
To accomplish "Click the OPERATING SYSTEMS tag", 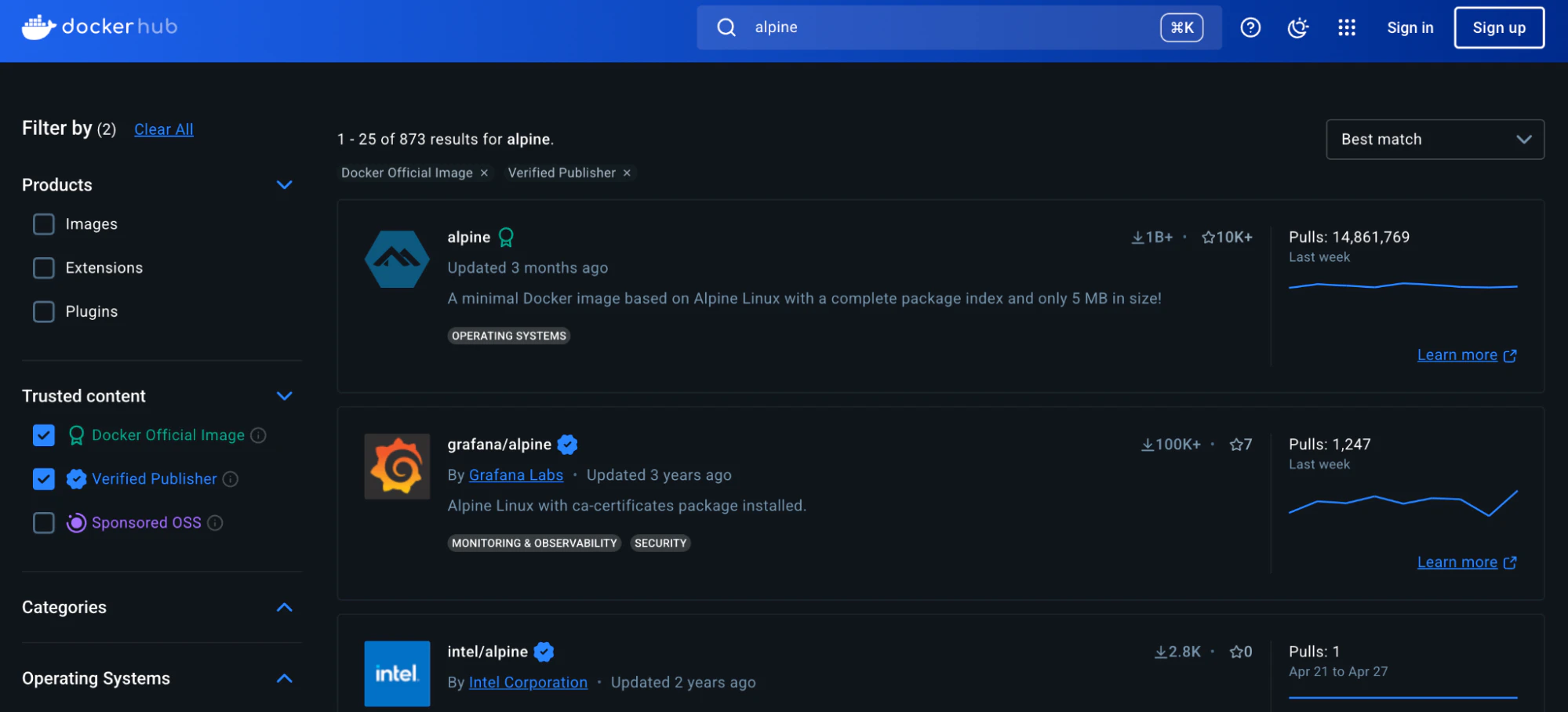I will click(509, 336).
